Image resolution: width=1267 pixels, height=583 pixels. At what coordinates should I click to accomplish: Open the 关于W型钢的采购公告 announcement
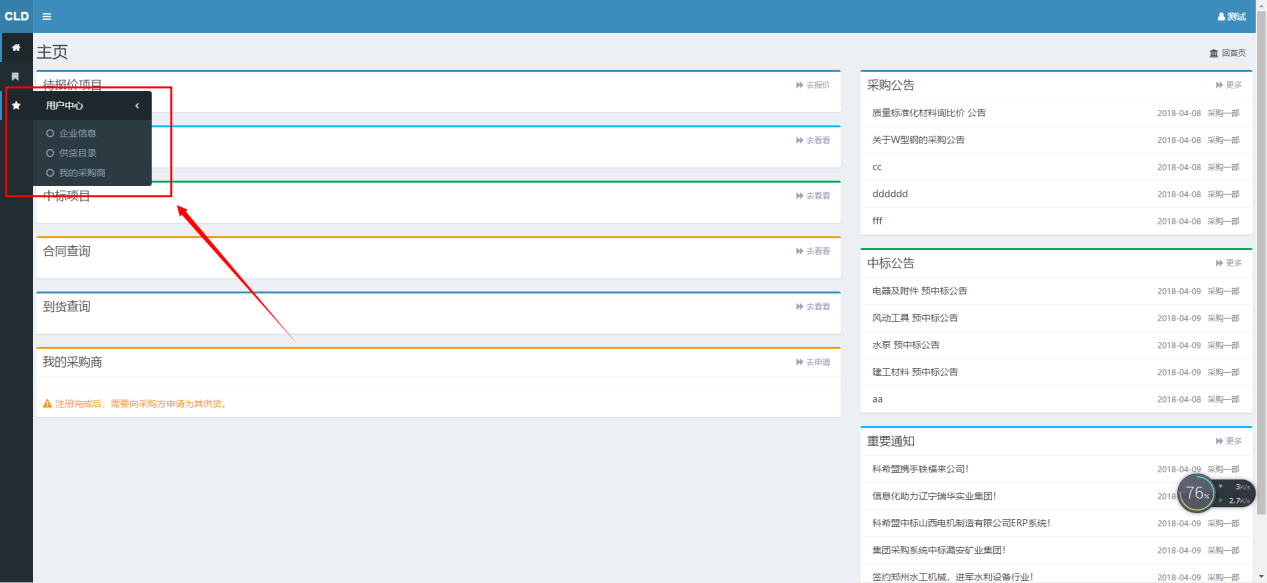pos(918,140)
